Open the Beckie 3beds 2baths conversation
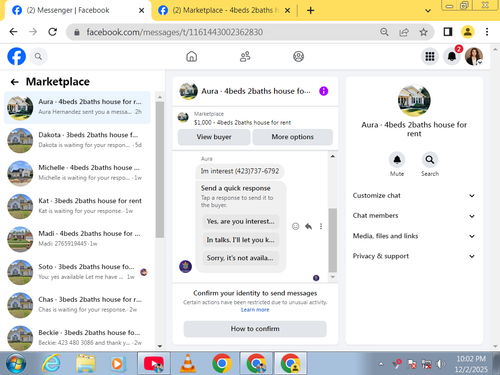Image resolution: width=500 pixels, height=375 pixels. coord(77,337)
